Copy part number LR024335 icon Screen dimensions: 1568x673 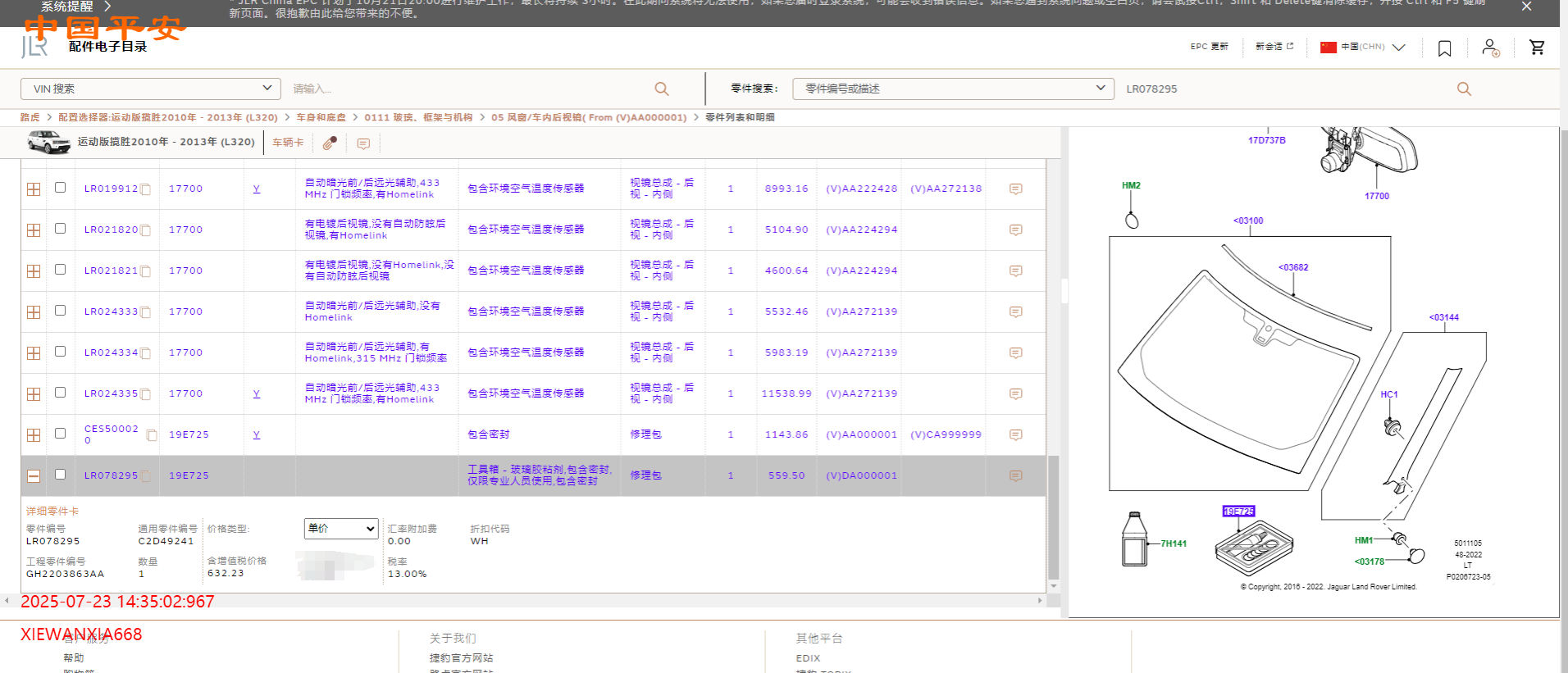tap(145, 394)
